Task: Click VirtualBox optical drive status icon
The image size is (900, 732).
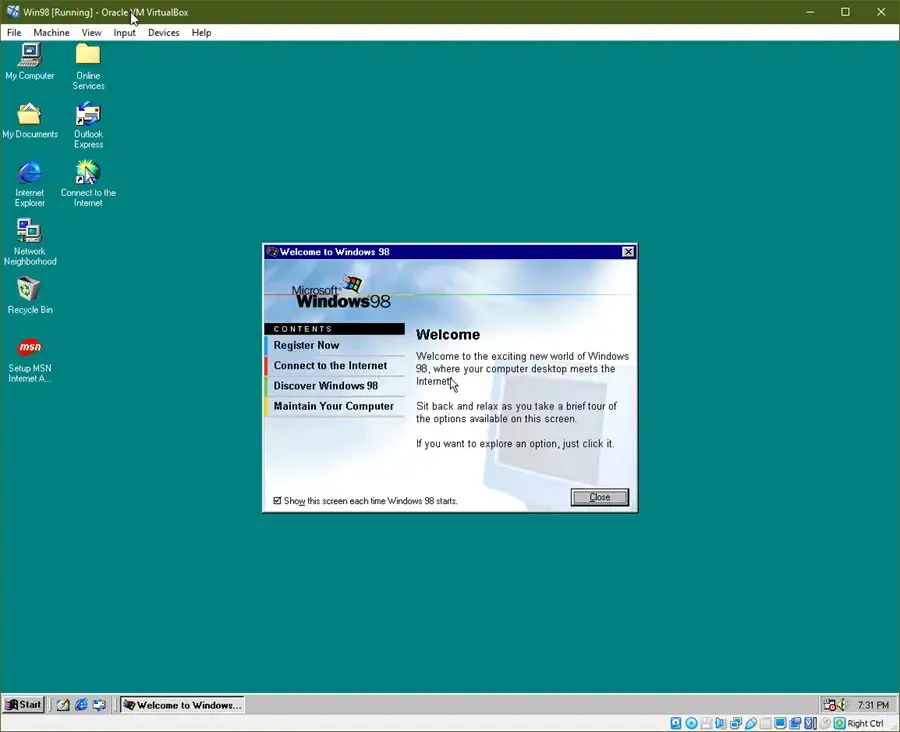Action: pyautogui.click(x=692, y=723)
